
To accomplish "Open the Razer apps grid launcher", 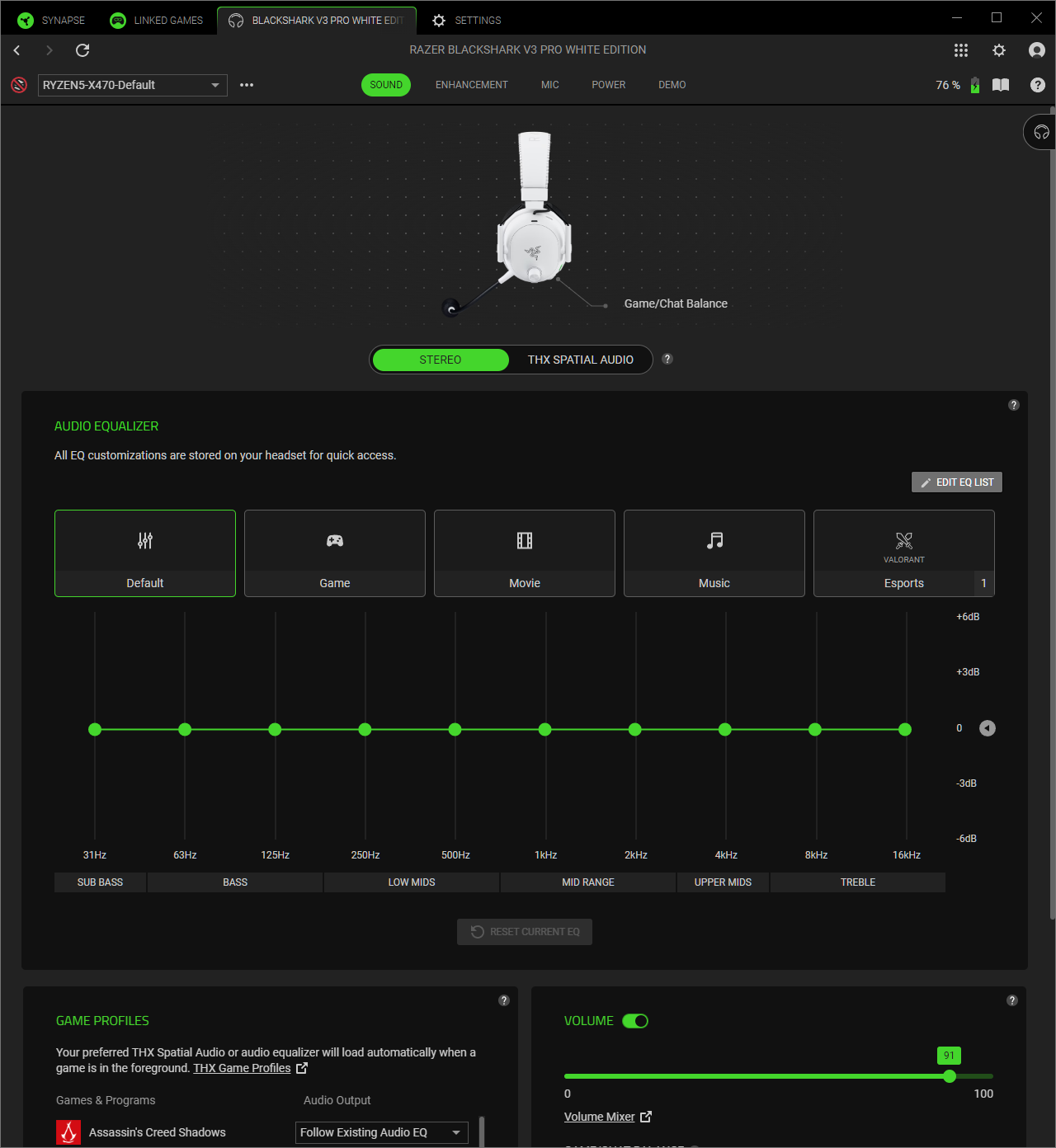I will click(960, 50).
